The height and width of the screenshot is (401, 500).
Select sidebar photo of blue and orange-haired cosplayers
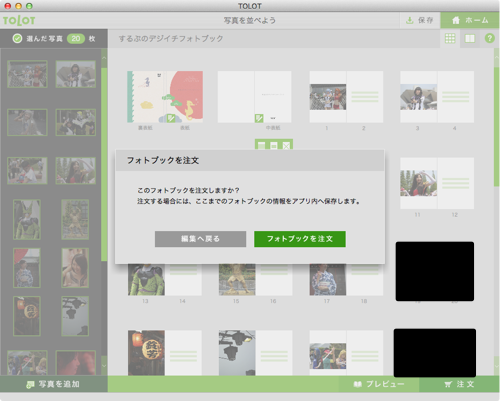point(27,74)
